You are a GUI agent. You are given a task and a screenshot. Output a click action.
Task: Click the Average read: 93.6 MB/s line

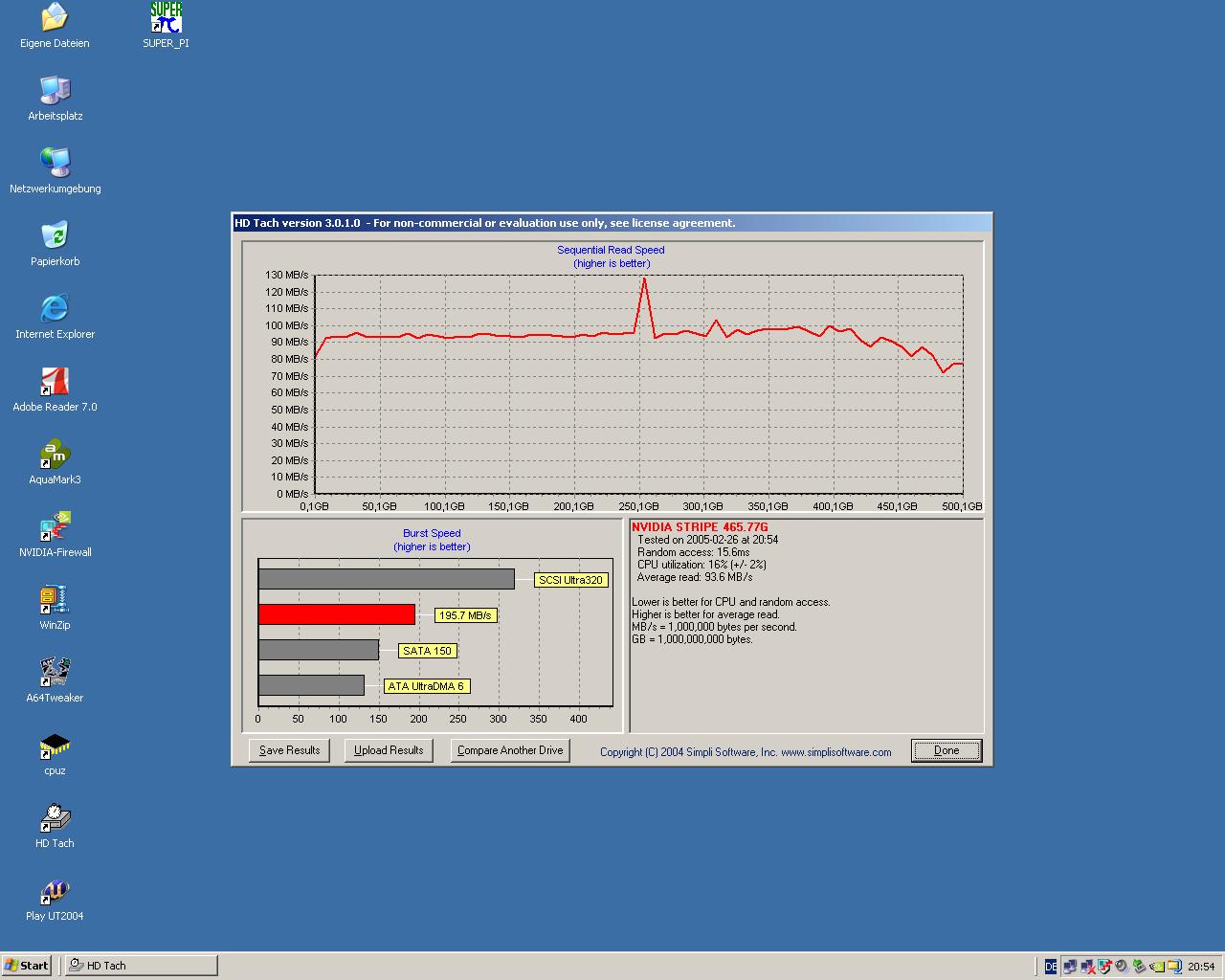point(695,577)
